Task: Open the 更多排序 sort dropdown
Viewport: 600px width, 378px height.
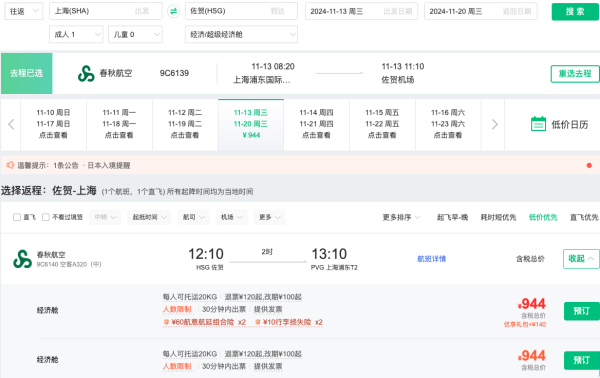Action: click(401, 217)
